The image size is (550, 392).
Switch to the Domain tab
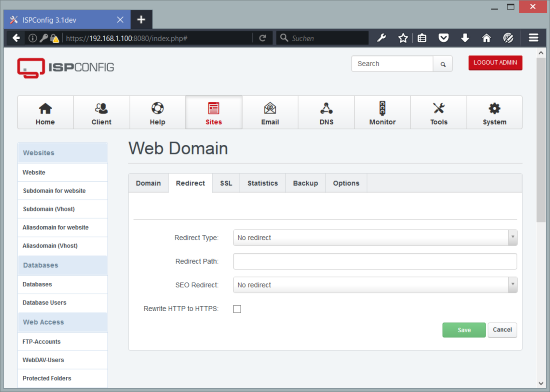click(148, 183)
